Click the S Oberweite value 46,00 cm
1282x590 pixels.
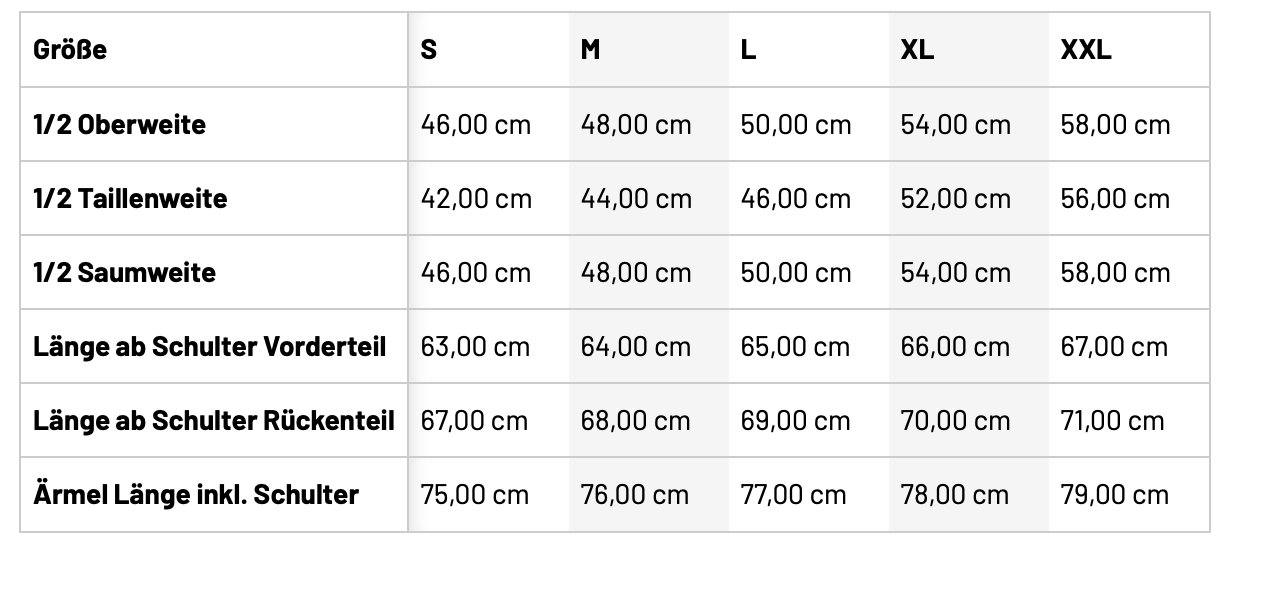(x=476, y=124)
